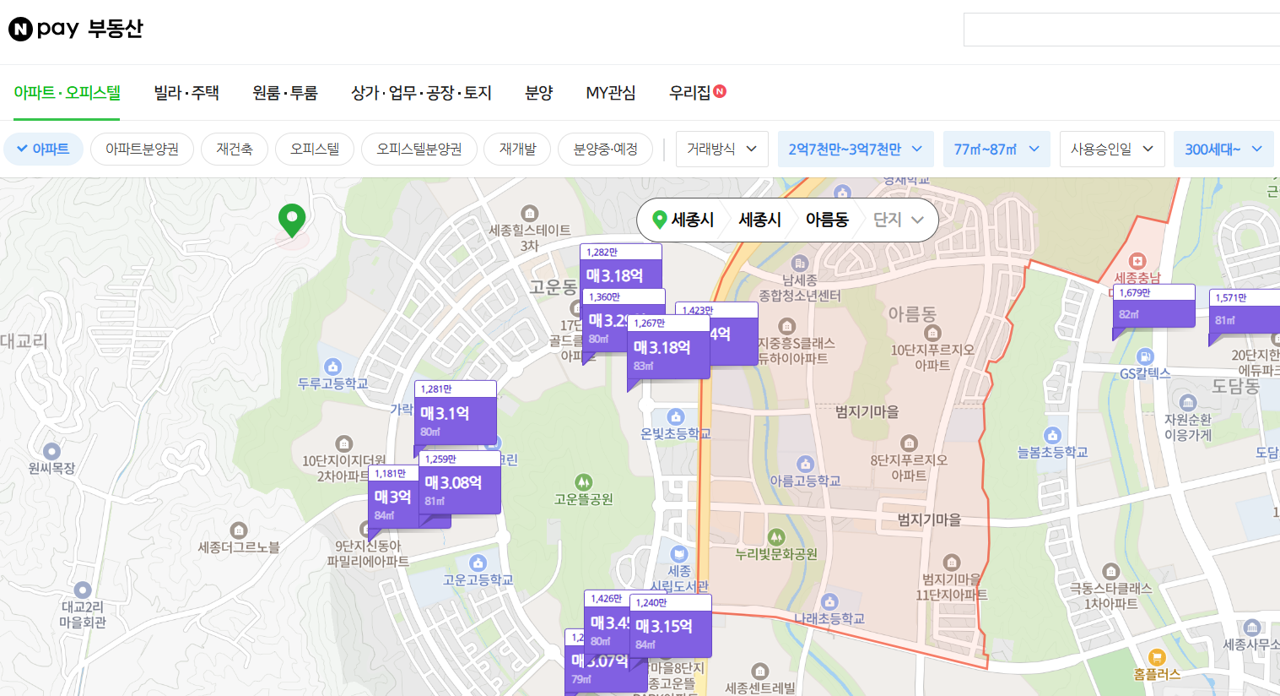Image resolution: width=1280 pixels, height=696 pixels.
Task: Click the search input field at top right
Action: (x=1120, y=29)
